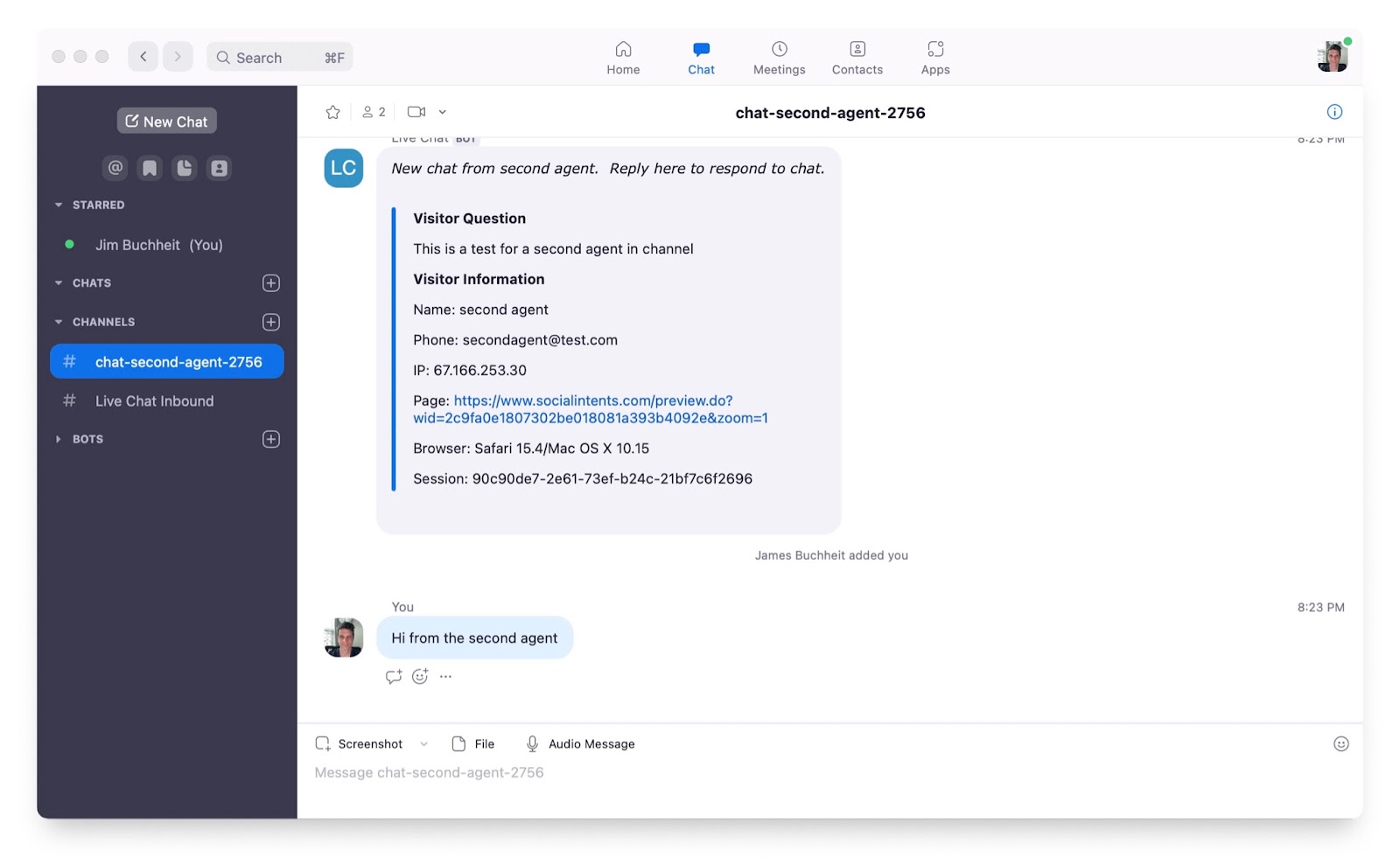
Task: Start a video meeting from channel header
Action: click(416, 112)
